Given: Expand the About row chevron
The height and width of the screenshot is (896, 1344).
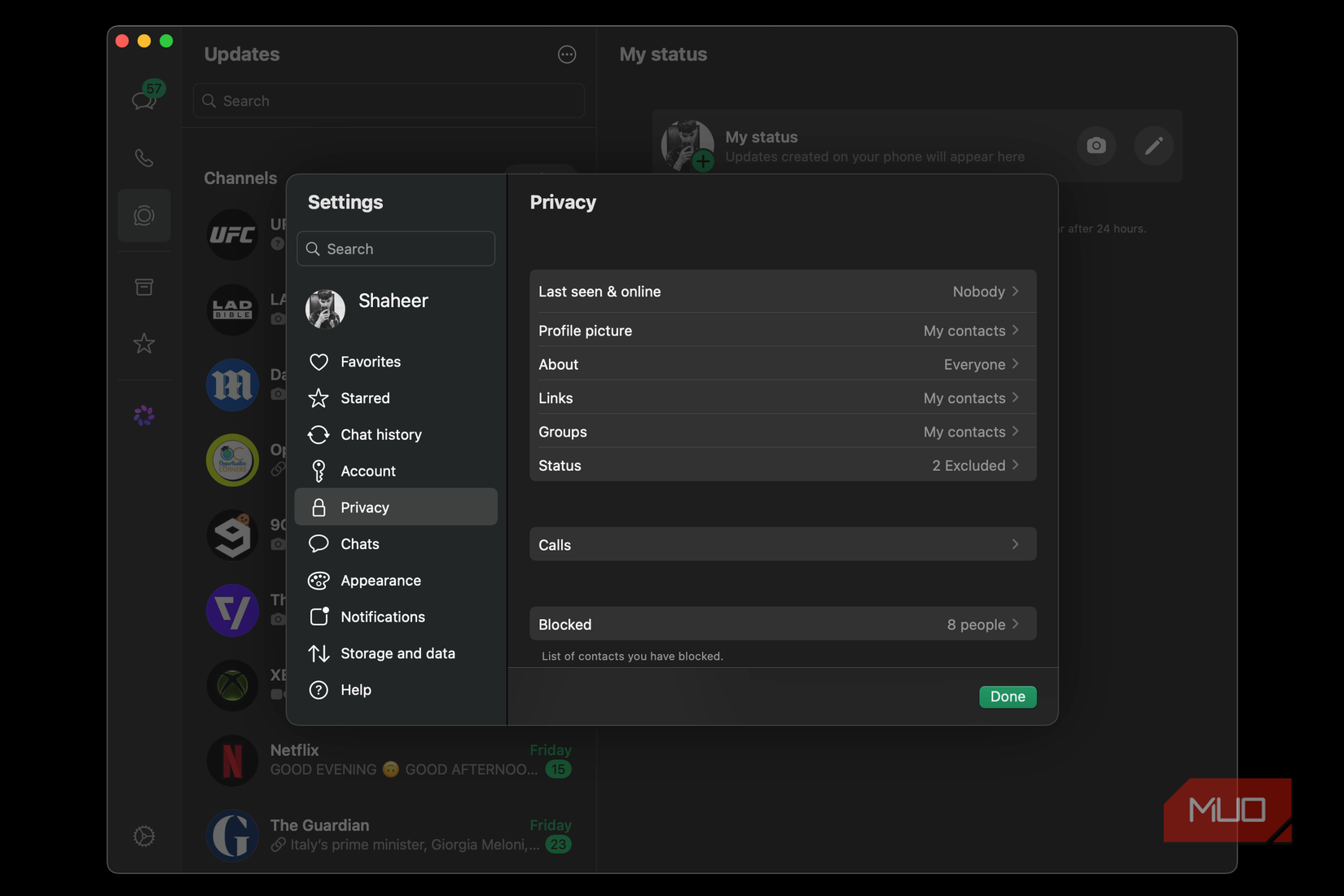Looking at the screenshot, I should 1015,364.
